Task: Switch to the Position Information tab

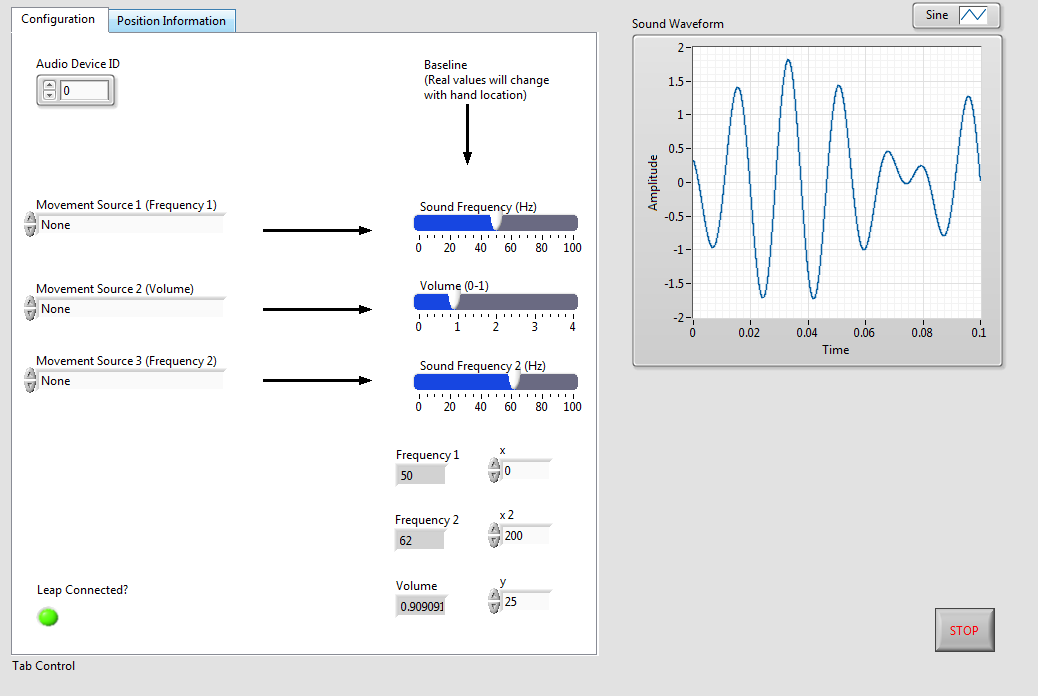Action: pos(171,20)
